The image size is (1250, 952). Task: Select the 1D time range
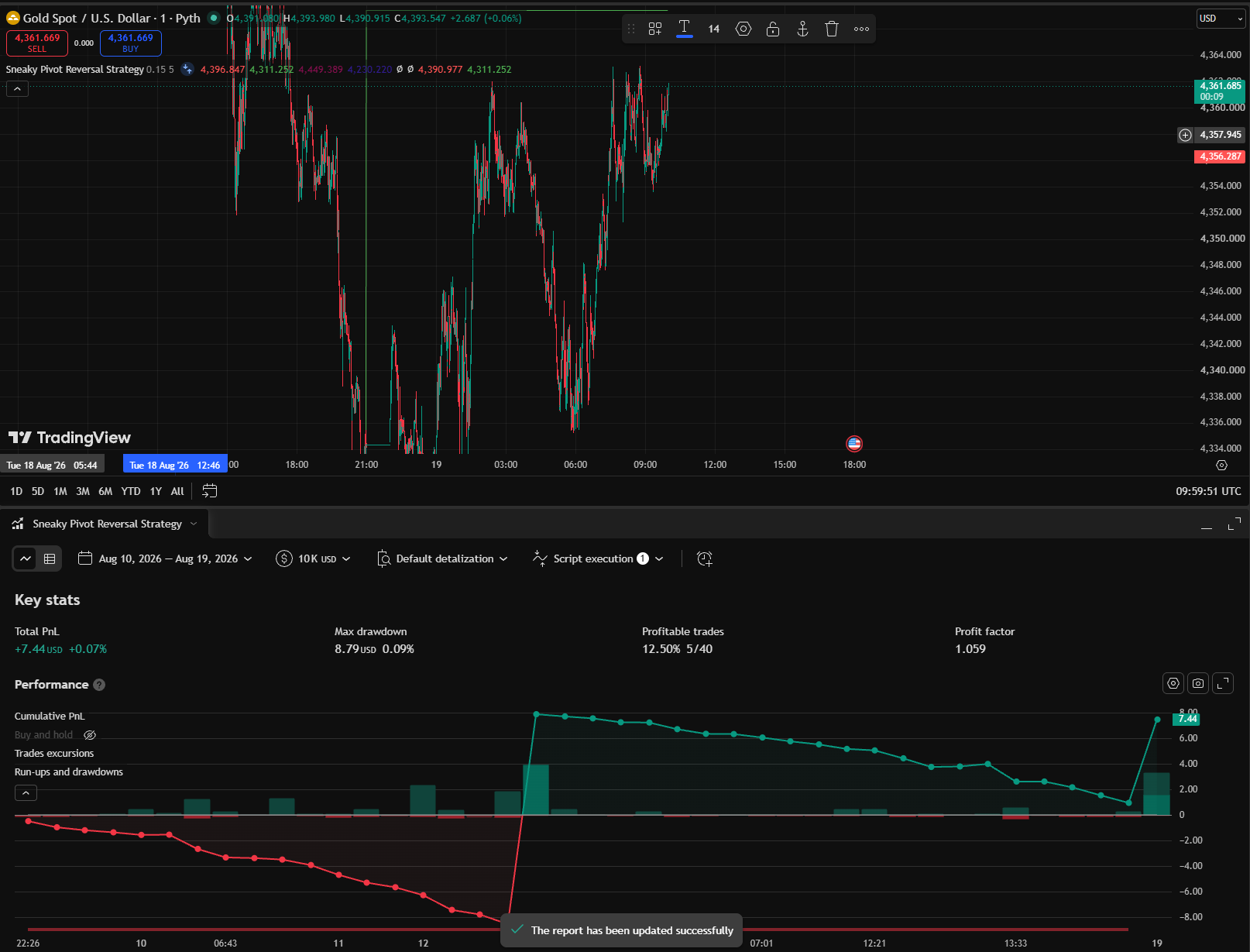click(16, 491)
